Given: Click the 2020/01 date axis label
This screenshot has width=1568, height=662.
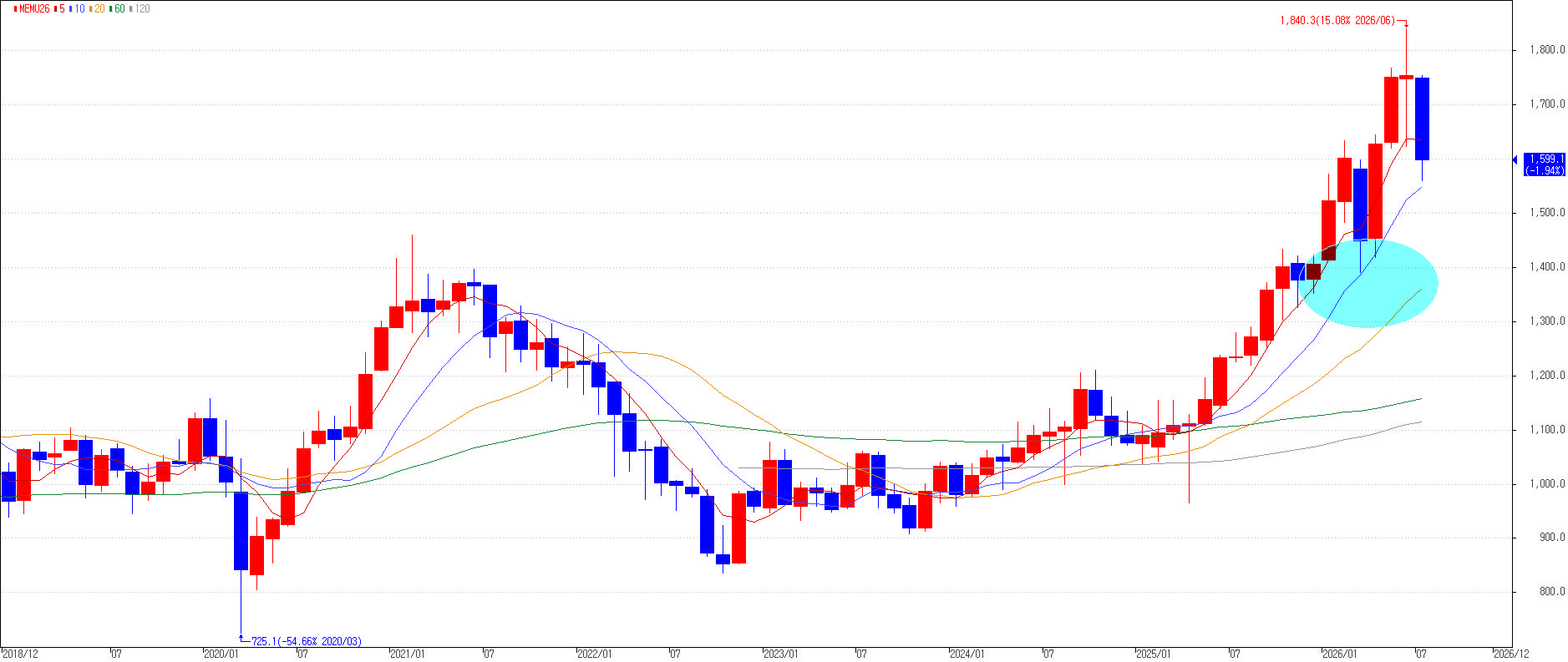Looking at the screenshot, I should [x=222, y=654].
